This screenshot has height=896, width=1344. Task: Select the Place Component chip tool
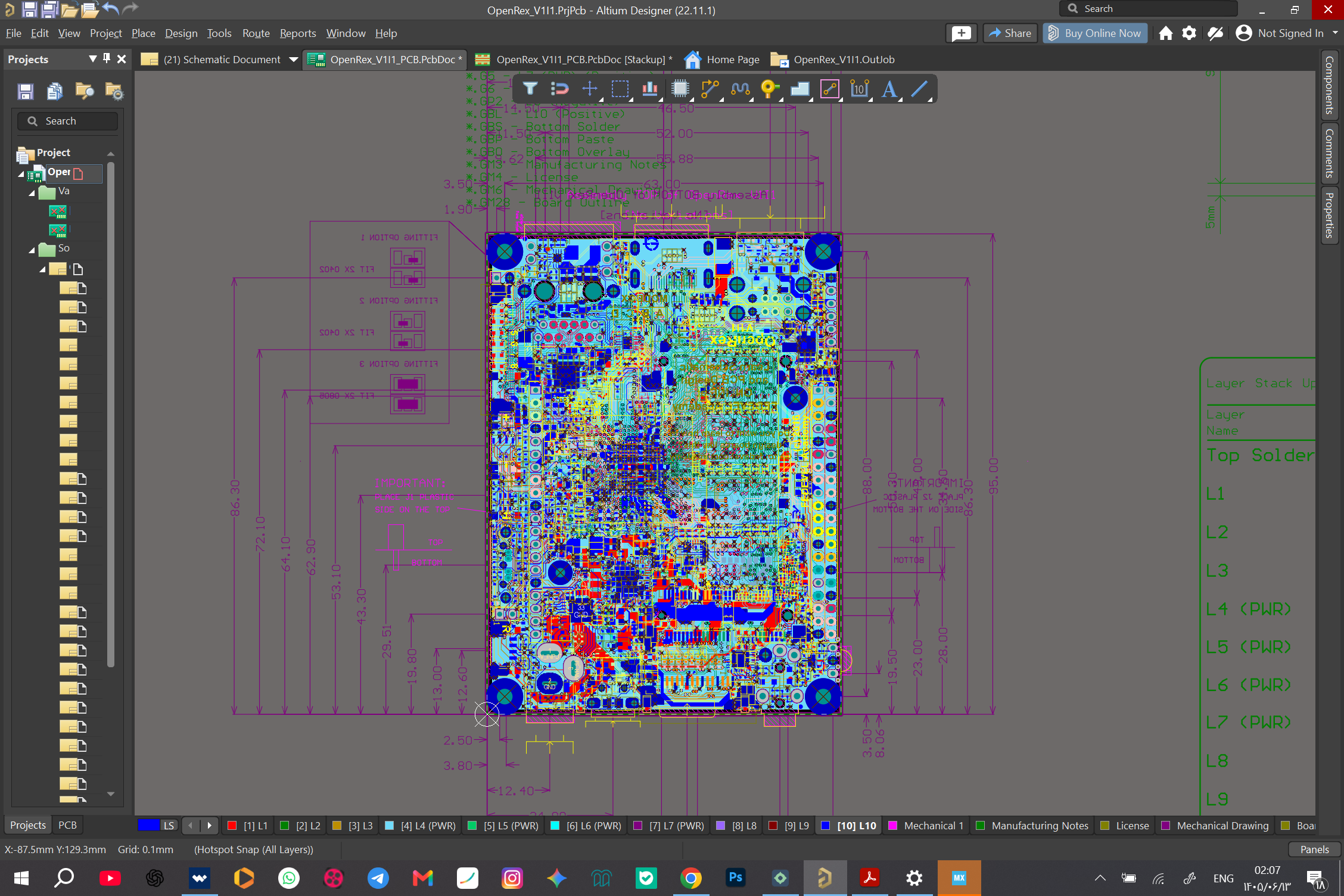(x=680, y=89)
